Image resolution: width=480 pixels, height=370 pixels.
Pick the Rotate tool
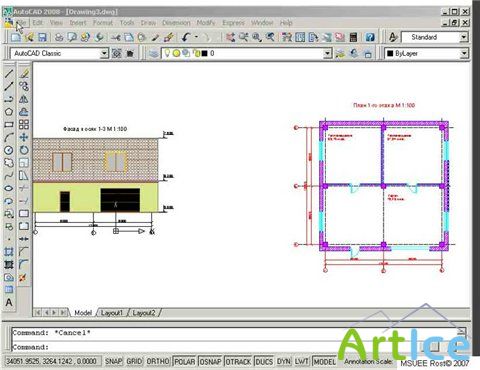pyautogui.click(x=24, y=150)
